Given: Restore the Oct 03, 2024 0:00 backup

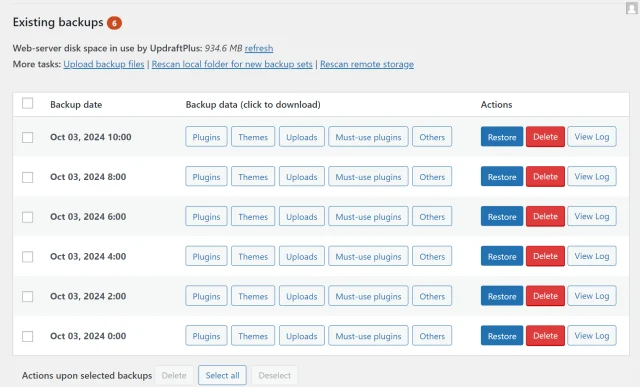Looking at the screenshot, I should (502, 336).
